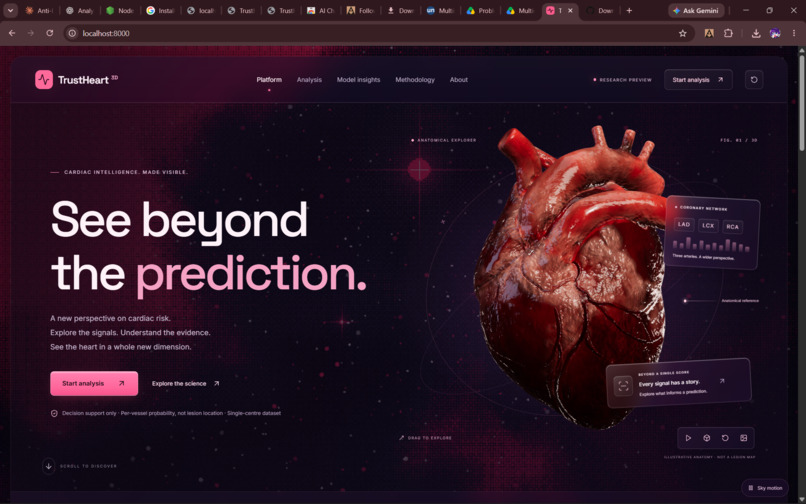This screenshot has height=504, width=806.
Task: Reset heart view with viewer rotate-back icon
Action: (x=725, y=438)
